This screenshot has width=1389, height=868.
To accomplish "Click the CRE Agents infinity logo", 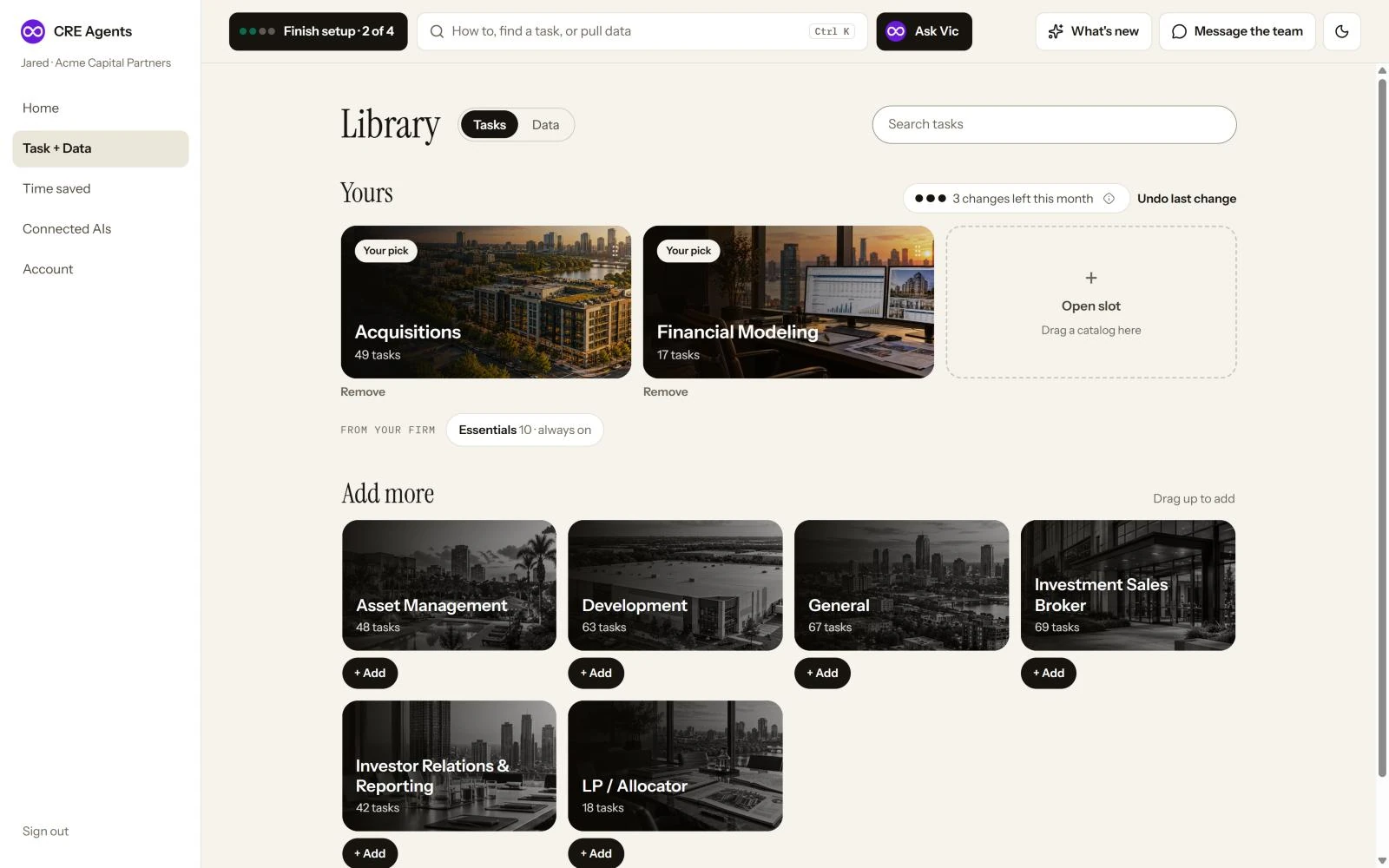I will [x=33, y=31].
